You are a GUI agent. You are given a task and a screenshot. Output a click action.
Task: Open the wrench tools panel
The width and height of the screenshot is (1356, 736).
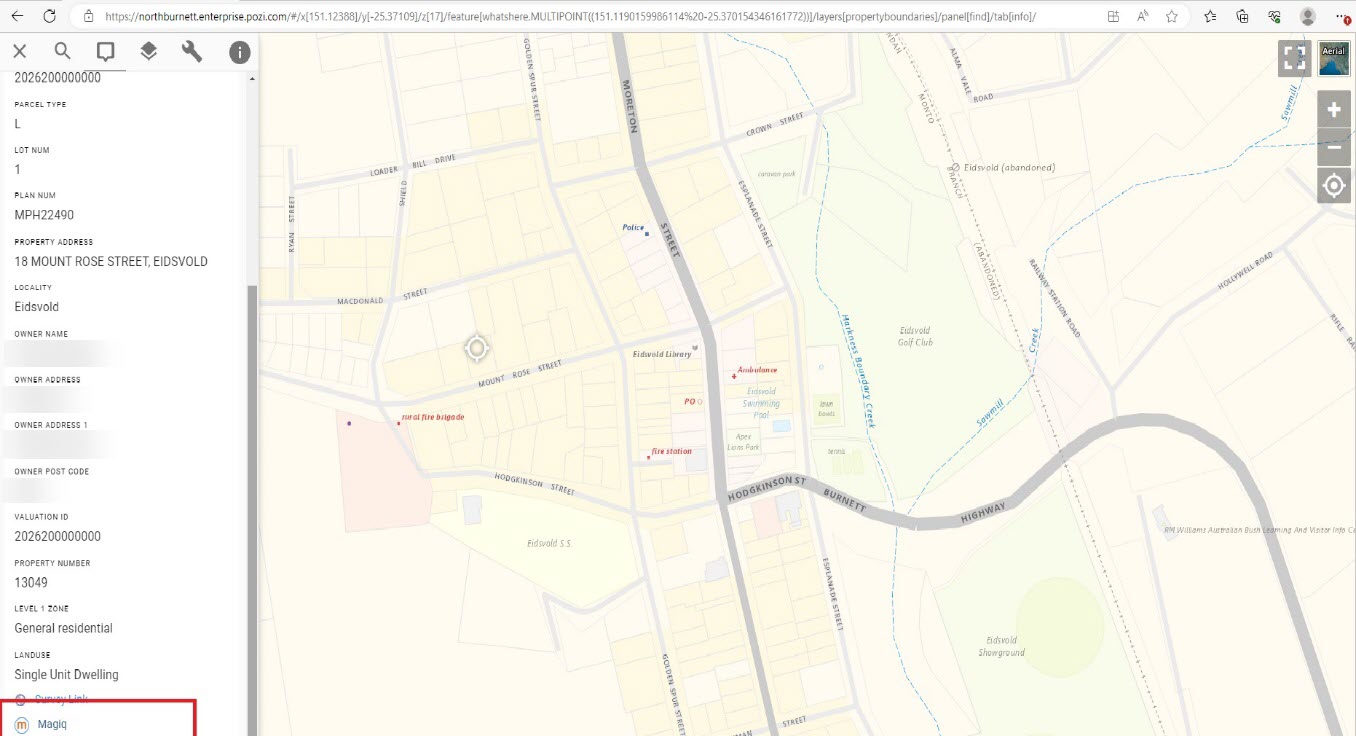tap(192, 52)
